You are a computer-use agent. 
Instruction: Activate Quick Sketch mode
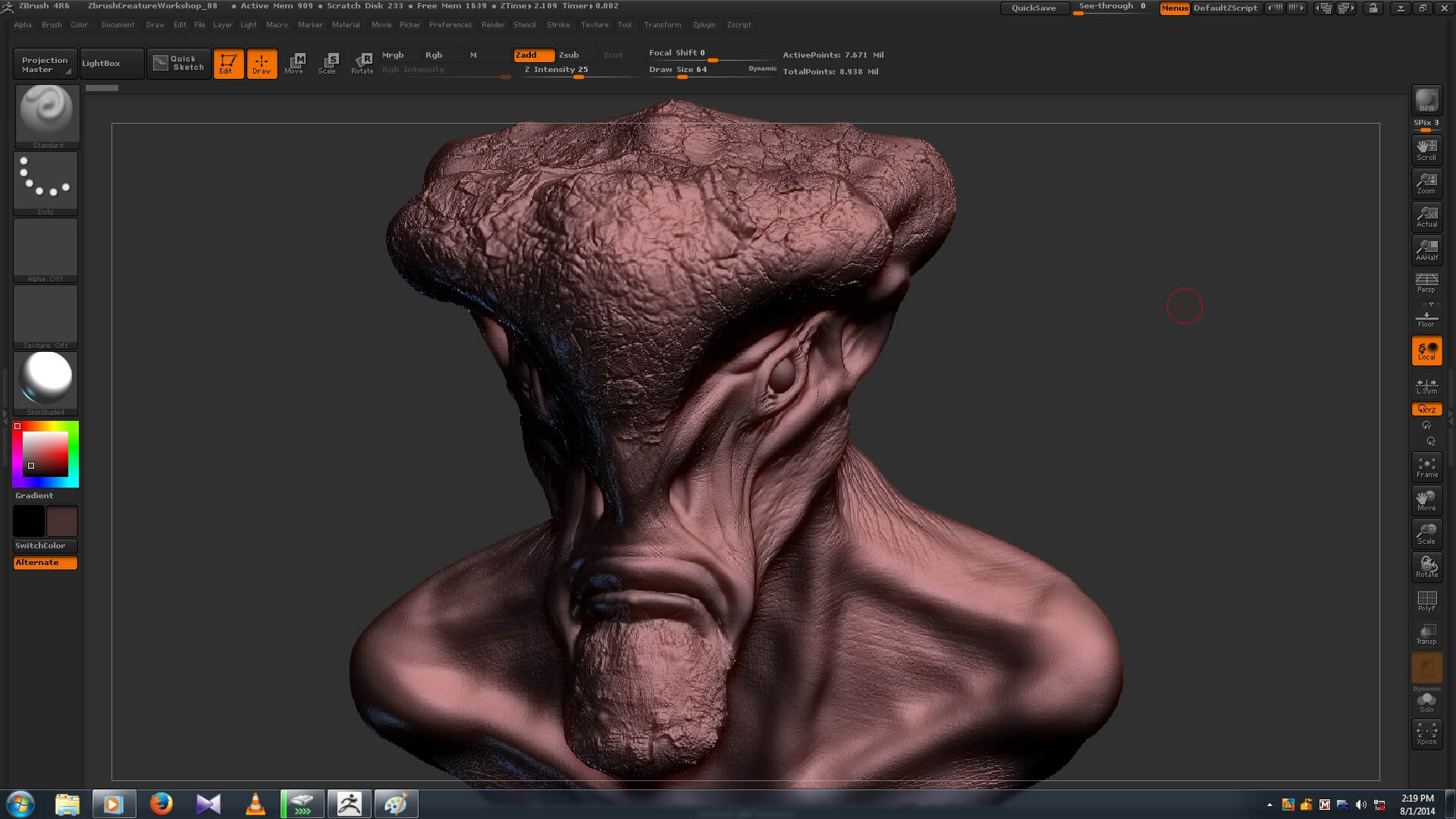click(x=179, y=64)
